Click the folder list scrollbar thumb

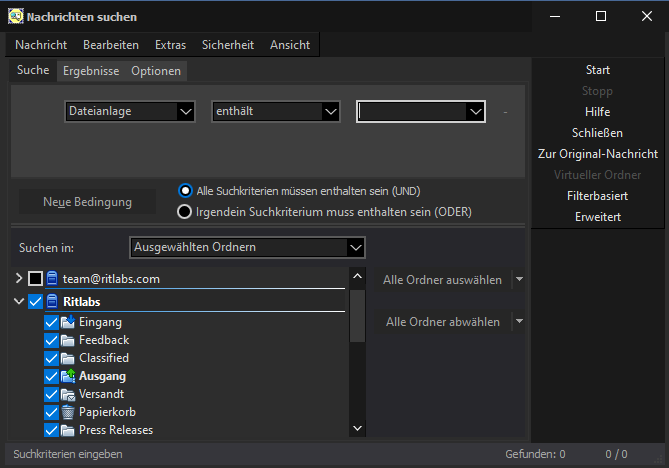point(357,316)
